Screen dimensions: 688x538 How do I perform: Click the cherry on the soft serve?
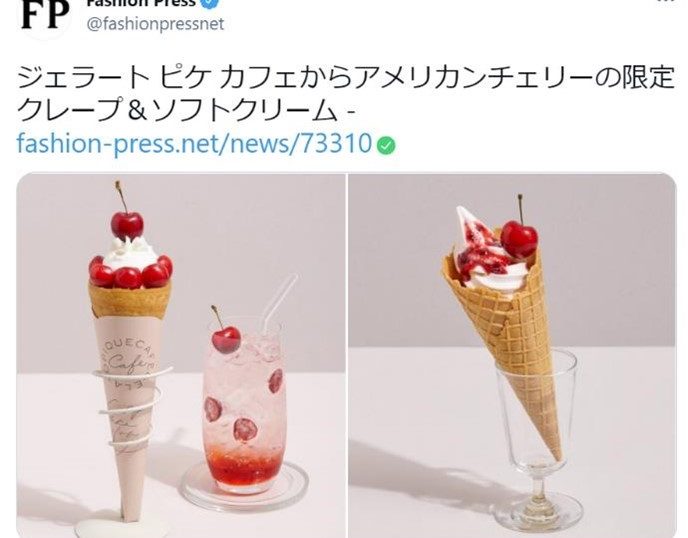pos(519,239)
